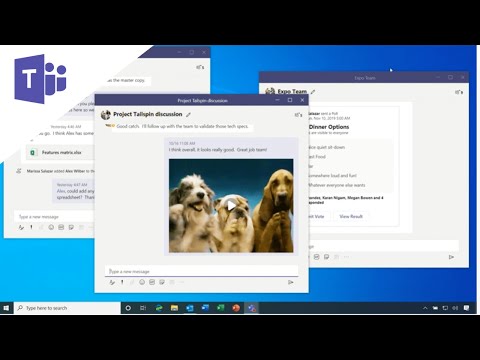This screenshot has width=480, height=360.
Task: Open Format options in the back-left chat window
Action: click(21, 227)
